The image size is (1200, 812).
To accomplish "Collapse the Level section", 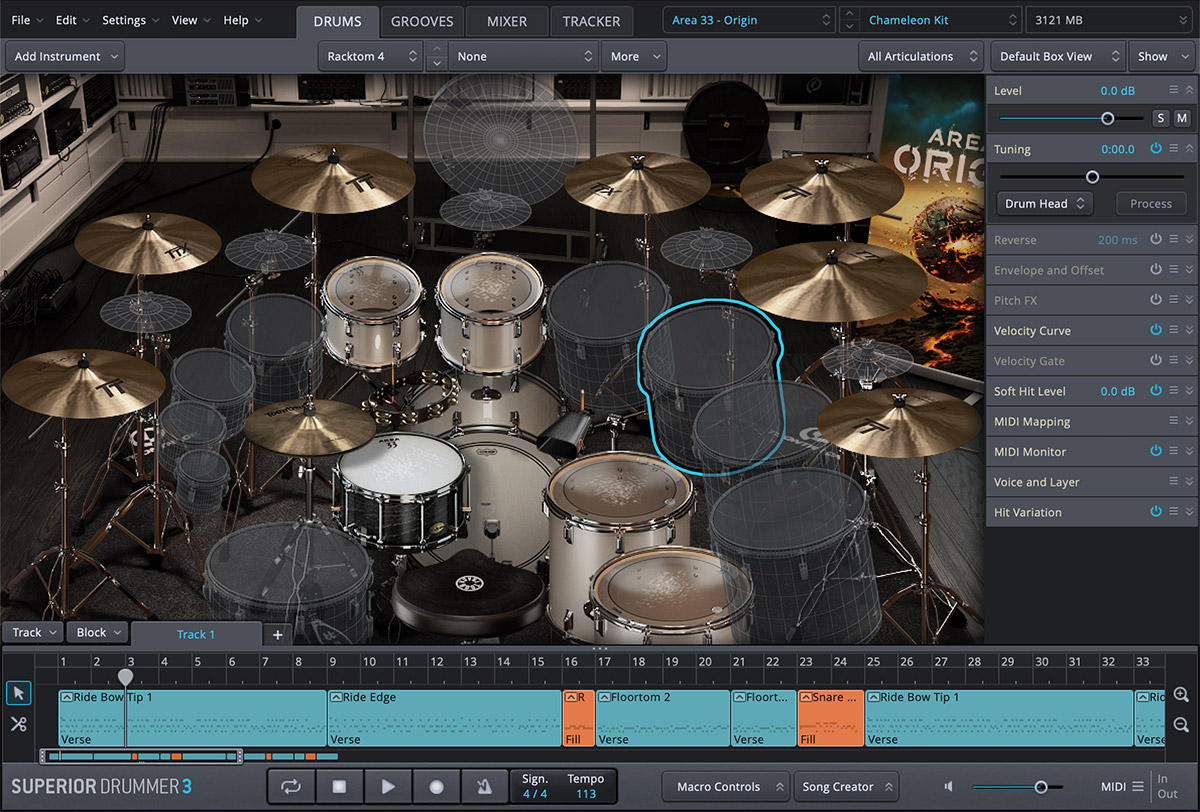I will point(1190,90).
